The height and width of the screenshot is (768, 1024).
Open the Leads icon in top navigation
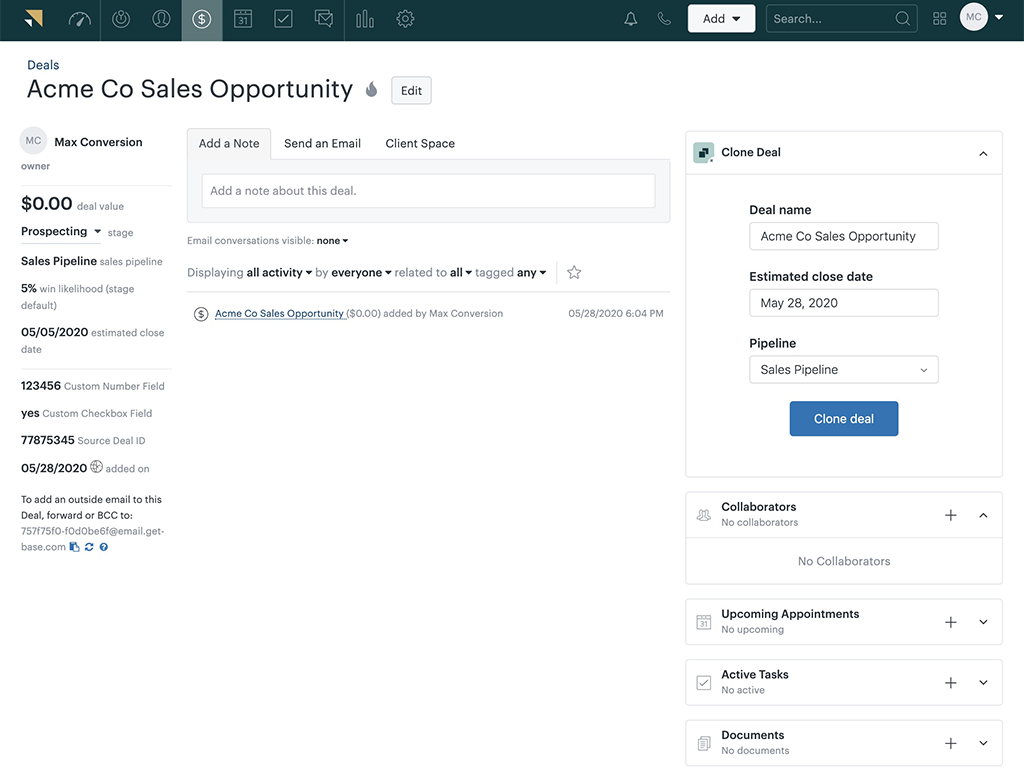[x=121, y=19]
